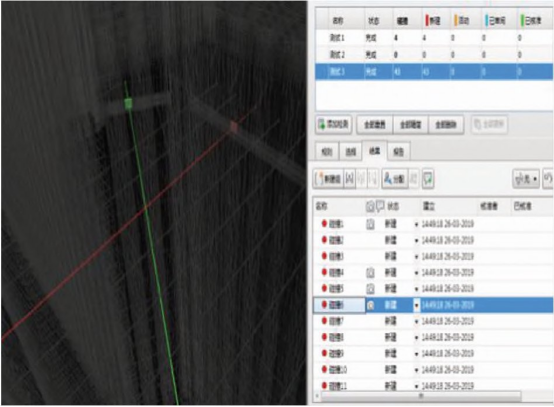Sort tests by orange Active (活动) column header
The width and height of the screenshot is (554, 407).
tap(466, 21)
